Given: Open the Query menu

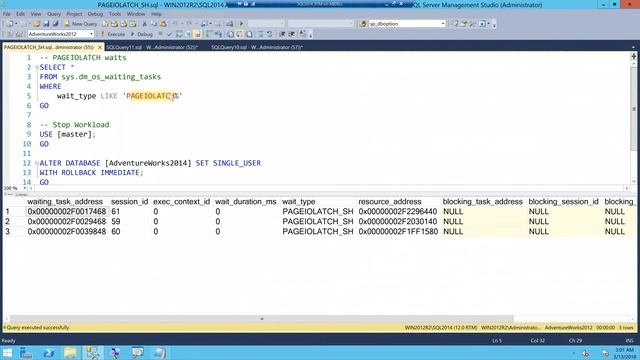Looking at the screenshot, I should [54, 14].
